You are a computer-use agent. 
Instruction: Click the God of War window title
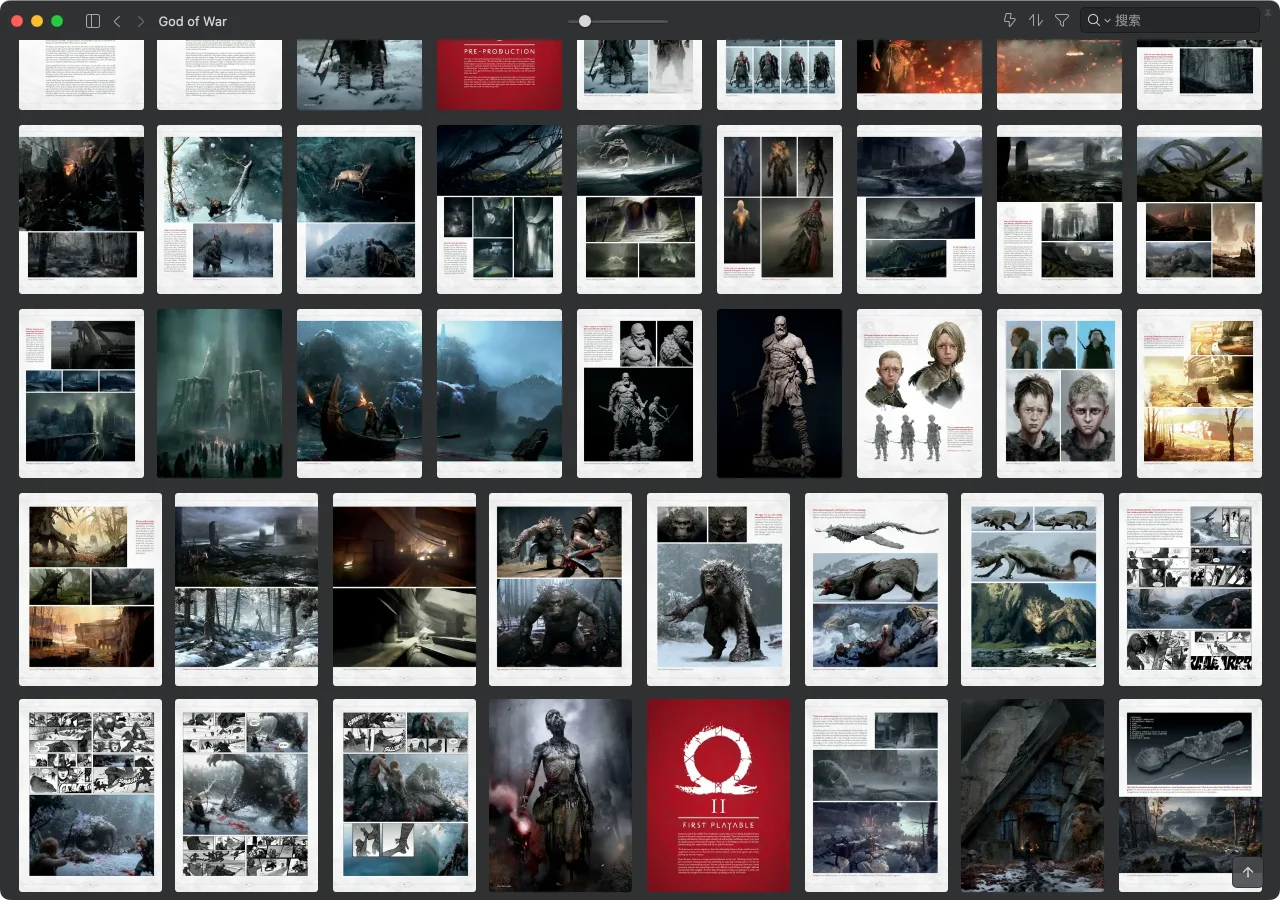pyautogui.click(x=193, y=21)
